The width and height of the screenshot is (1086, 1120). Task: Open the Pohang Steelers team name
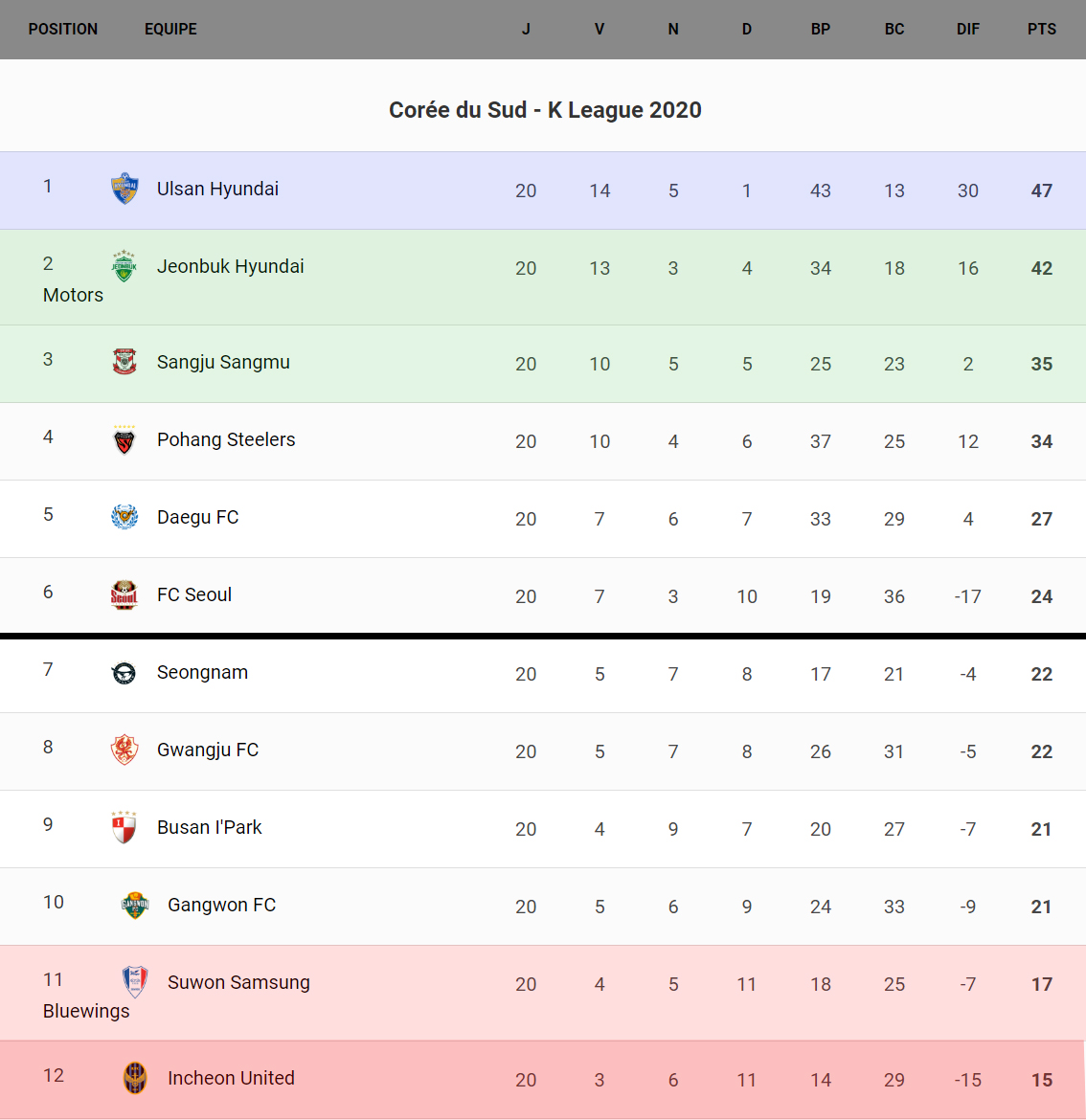(226, 439)
